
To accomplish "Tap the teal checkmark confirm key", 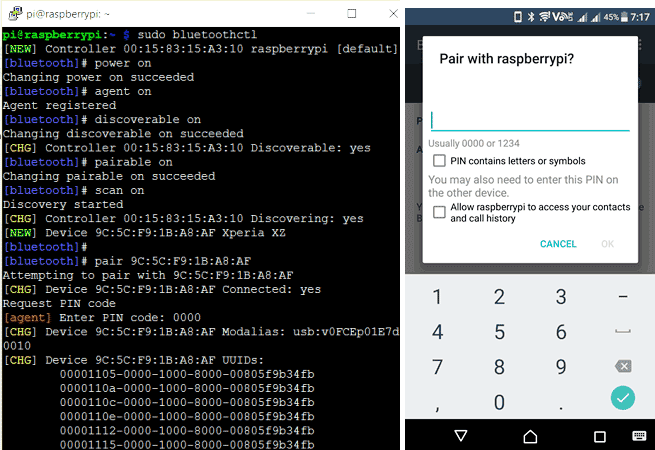I will [x=622, y=398].
